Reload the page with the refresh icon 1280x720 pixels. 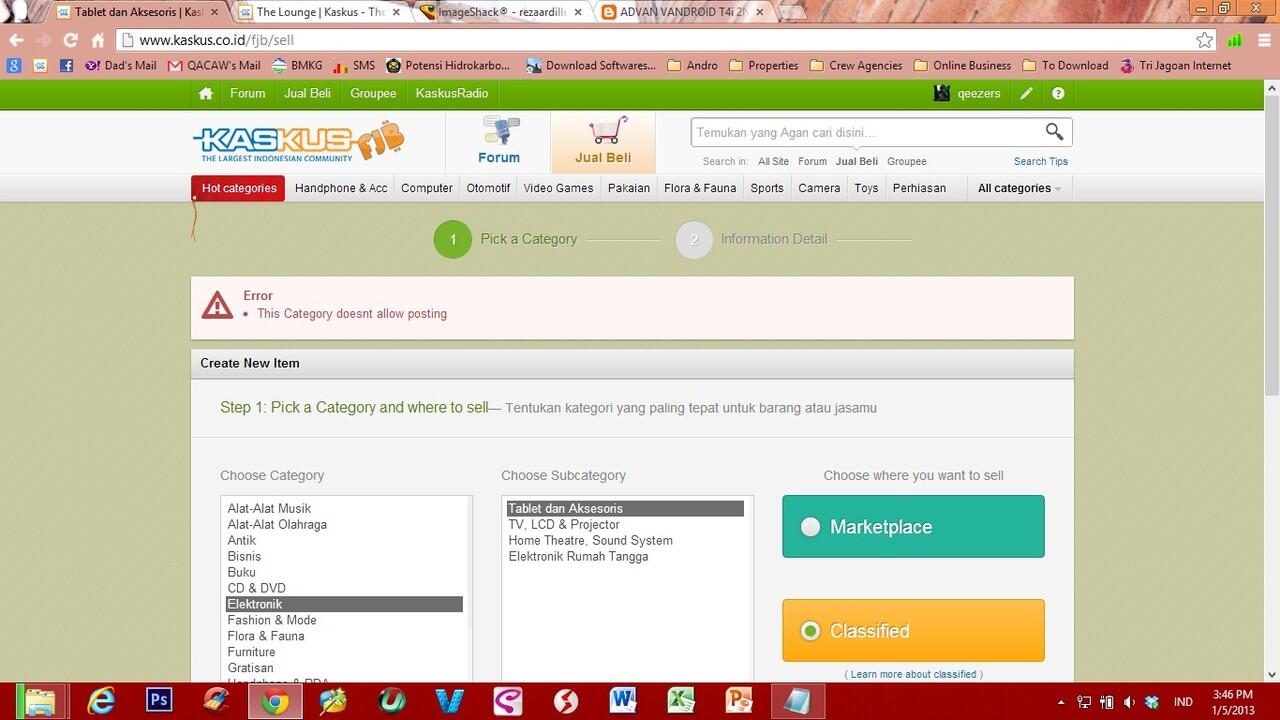[x=70, y=40]
